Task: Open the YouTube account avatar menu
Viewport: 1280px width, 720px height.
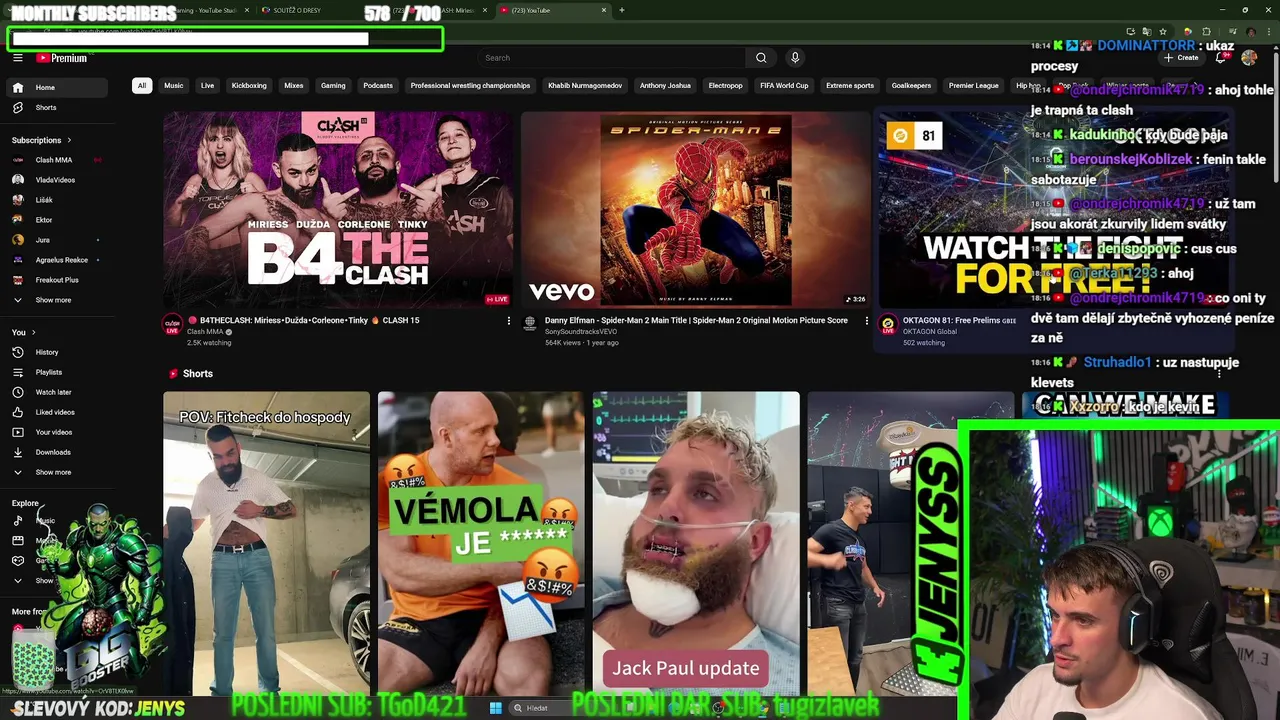Action: coord(1249,58)
